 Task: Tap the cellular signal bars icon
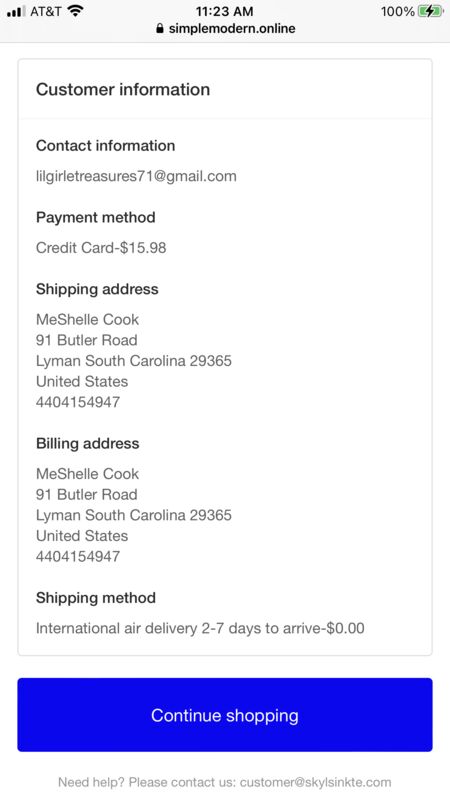pos(16,11)
